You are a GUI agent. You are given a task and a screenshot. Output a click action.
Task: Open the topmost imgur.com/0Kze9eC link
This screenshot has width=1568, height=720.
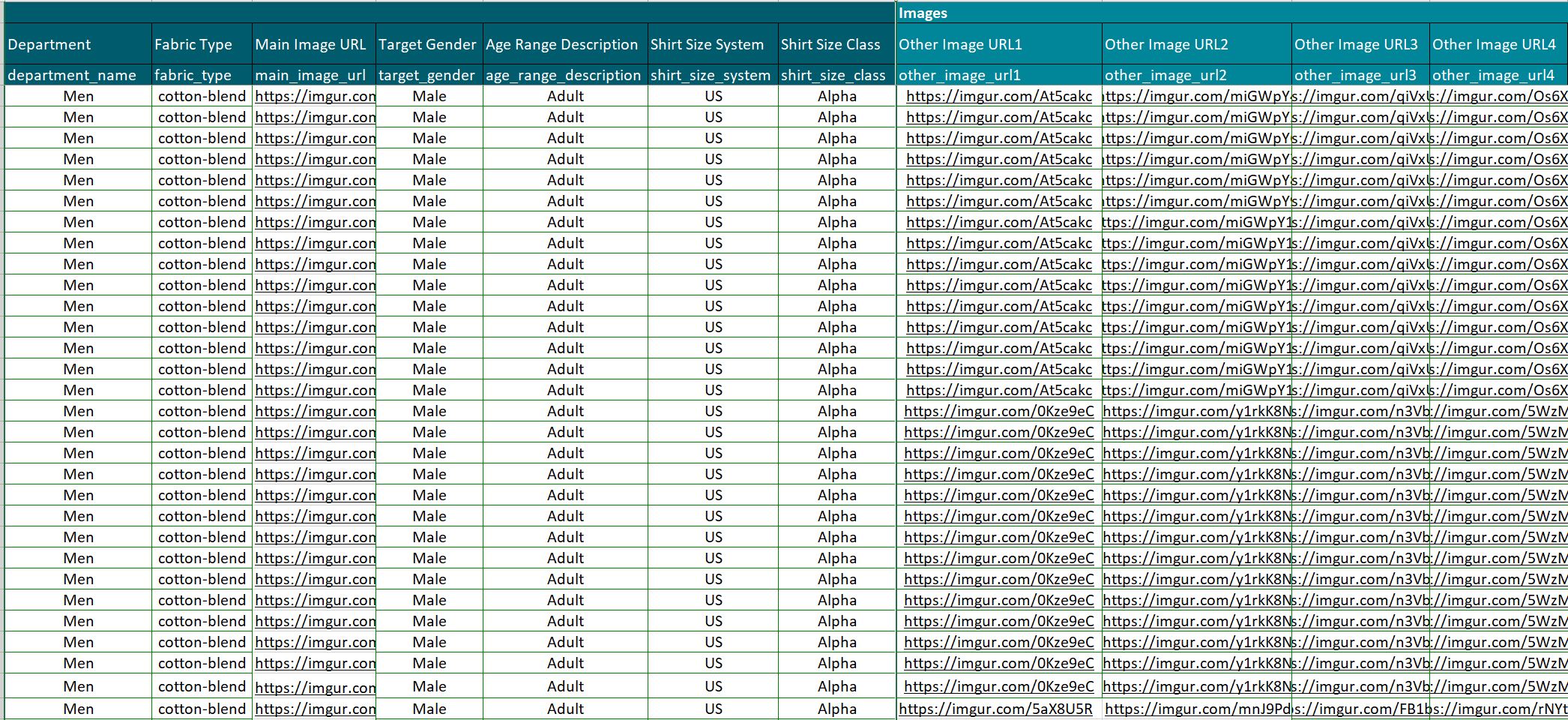999,411
